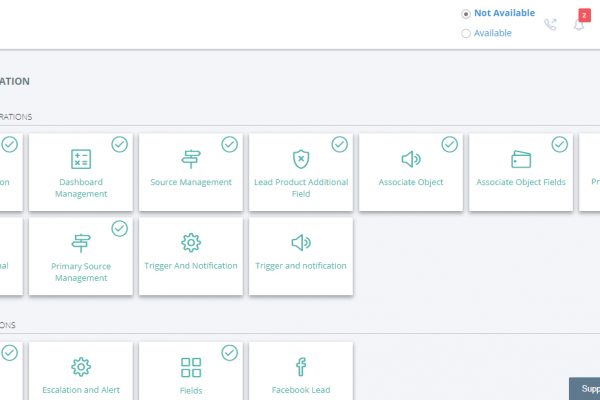600x400 pixels.
Task: Open the Facebook Lead label
Action: [301, 390]
